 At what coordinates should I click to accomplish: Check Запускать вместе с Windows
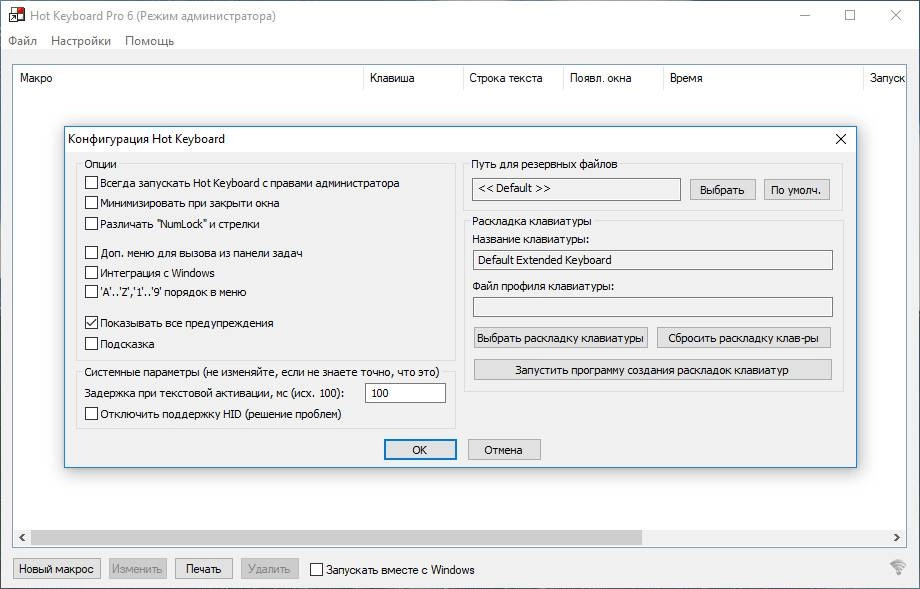[316, 570]
